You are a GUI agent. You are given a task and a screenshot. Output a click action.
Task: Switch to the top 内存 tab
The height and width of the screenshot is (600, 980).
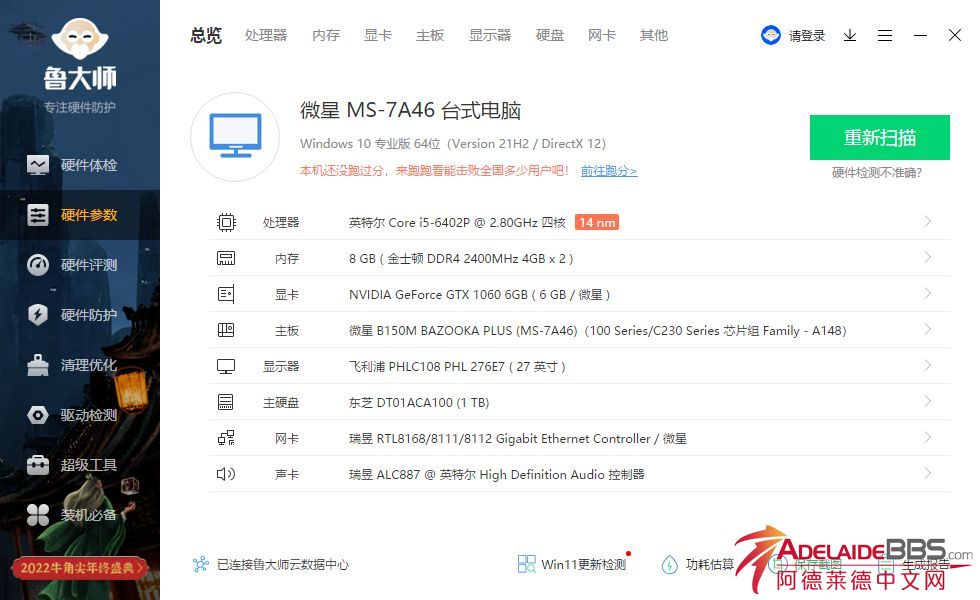tap(326, 35)
